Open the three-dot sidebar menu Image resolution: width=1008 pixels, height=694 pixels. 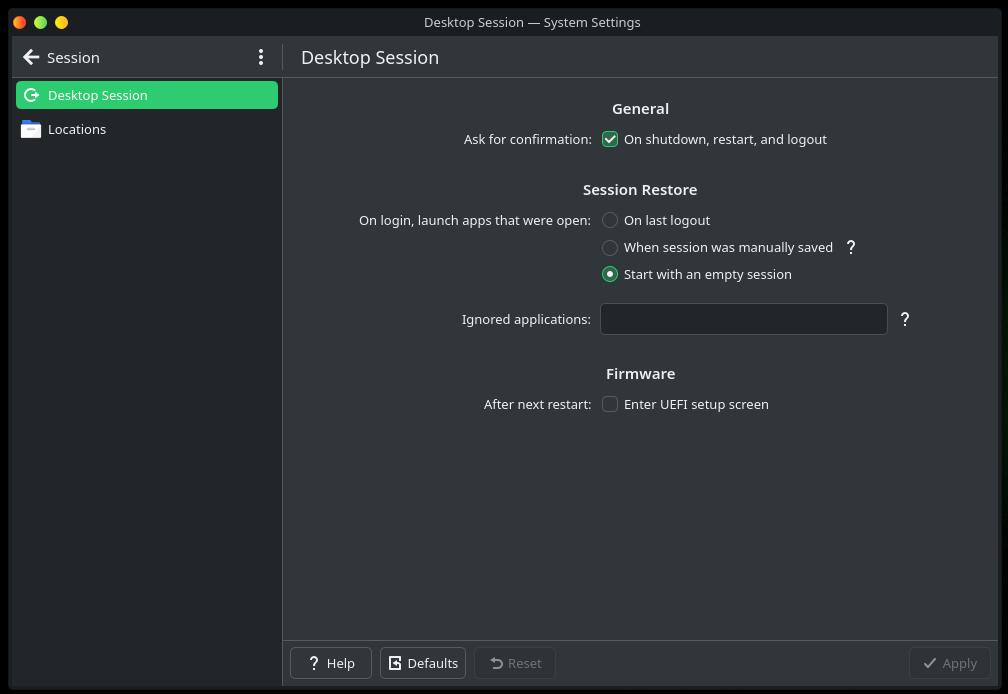(x=261, y=58)
